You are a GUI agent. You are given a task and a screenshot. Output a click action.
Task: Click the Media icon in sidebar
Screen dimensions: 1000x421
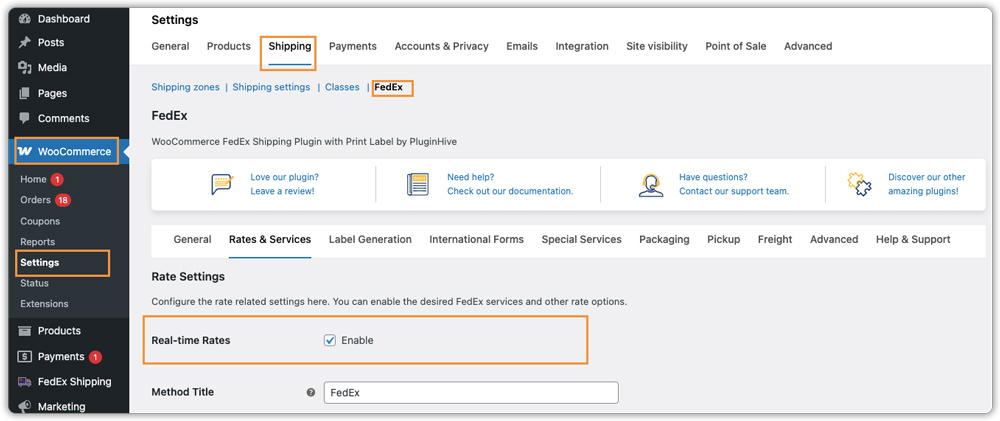tap(24, 68)
